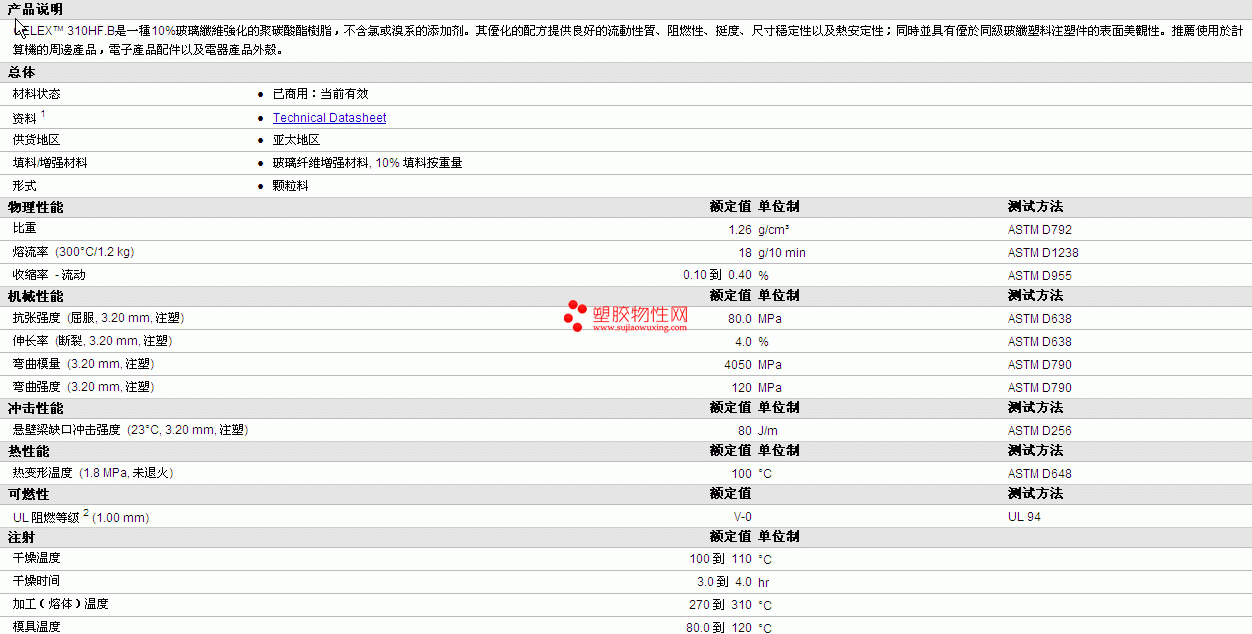Select the 亚太地区 value

296,140
